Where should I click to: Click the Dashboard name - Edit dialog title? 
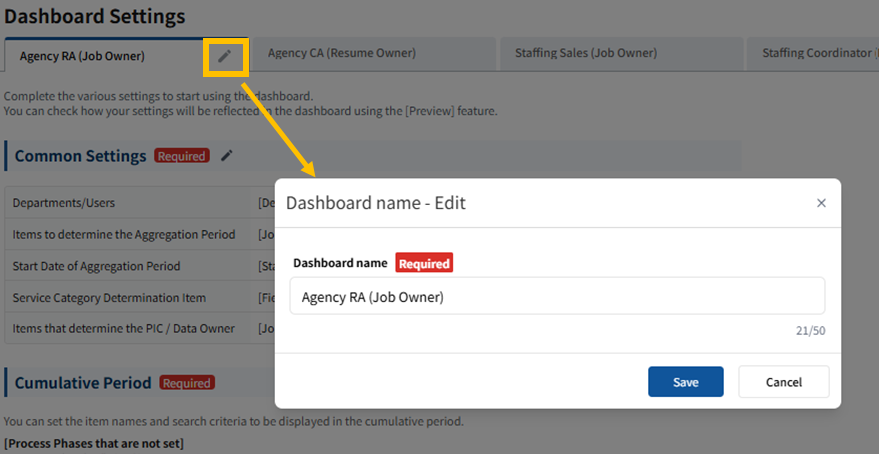(x=376, y=203)
